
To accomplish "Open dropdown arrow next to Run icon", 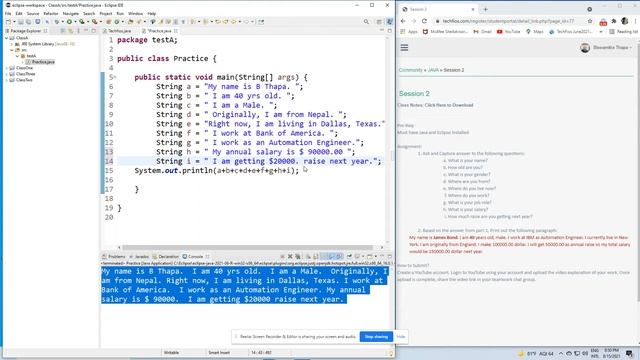I will coord(75,22).
